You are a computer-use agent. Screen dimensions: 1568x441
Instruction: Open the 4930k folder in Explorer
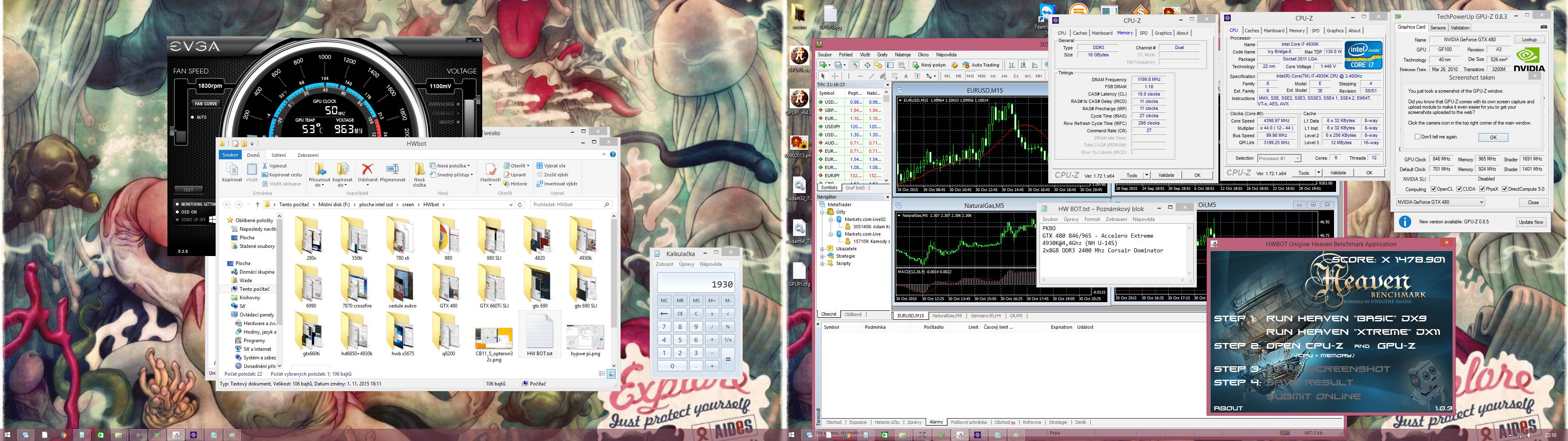pos(585,239)
